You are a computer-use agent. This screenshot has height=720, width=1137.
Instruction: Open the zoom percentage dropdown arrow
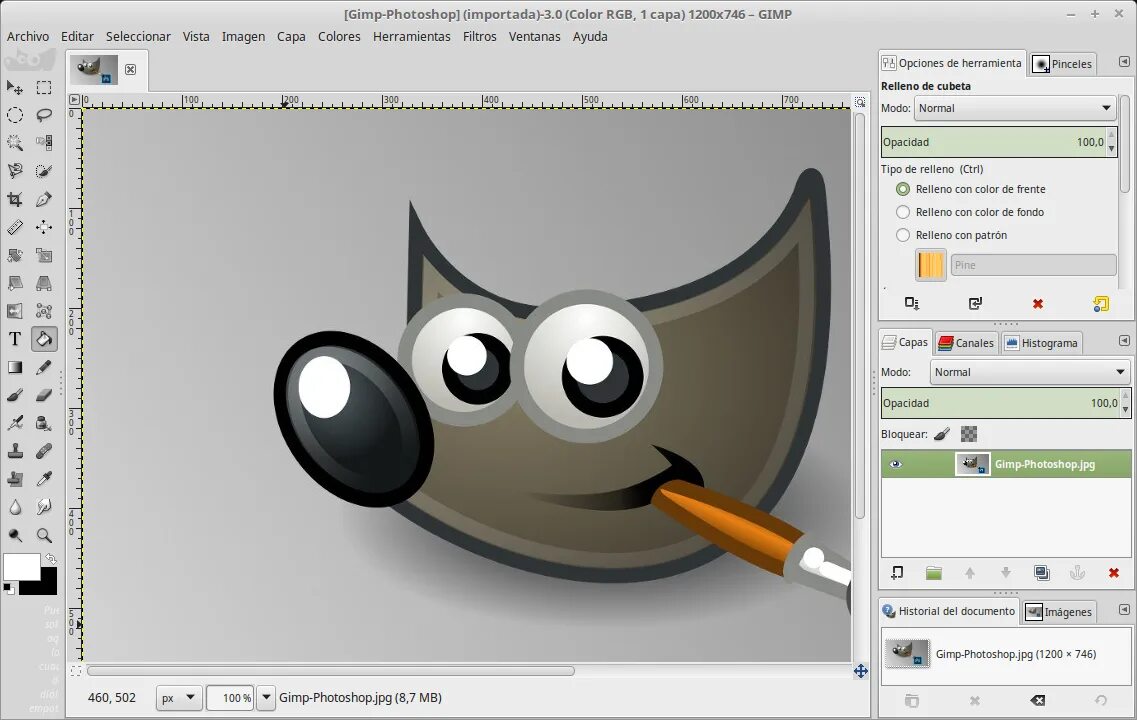[266, 698]
